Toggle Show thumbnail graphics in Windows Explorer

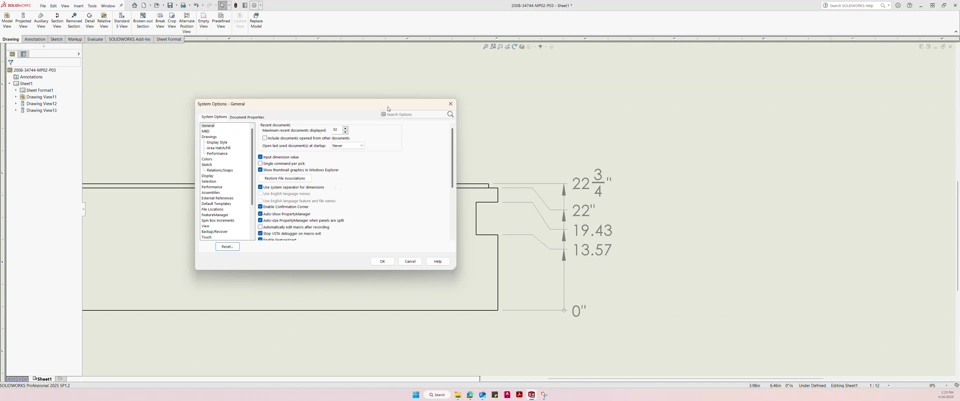[260, 170]
